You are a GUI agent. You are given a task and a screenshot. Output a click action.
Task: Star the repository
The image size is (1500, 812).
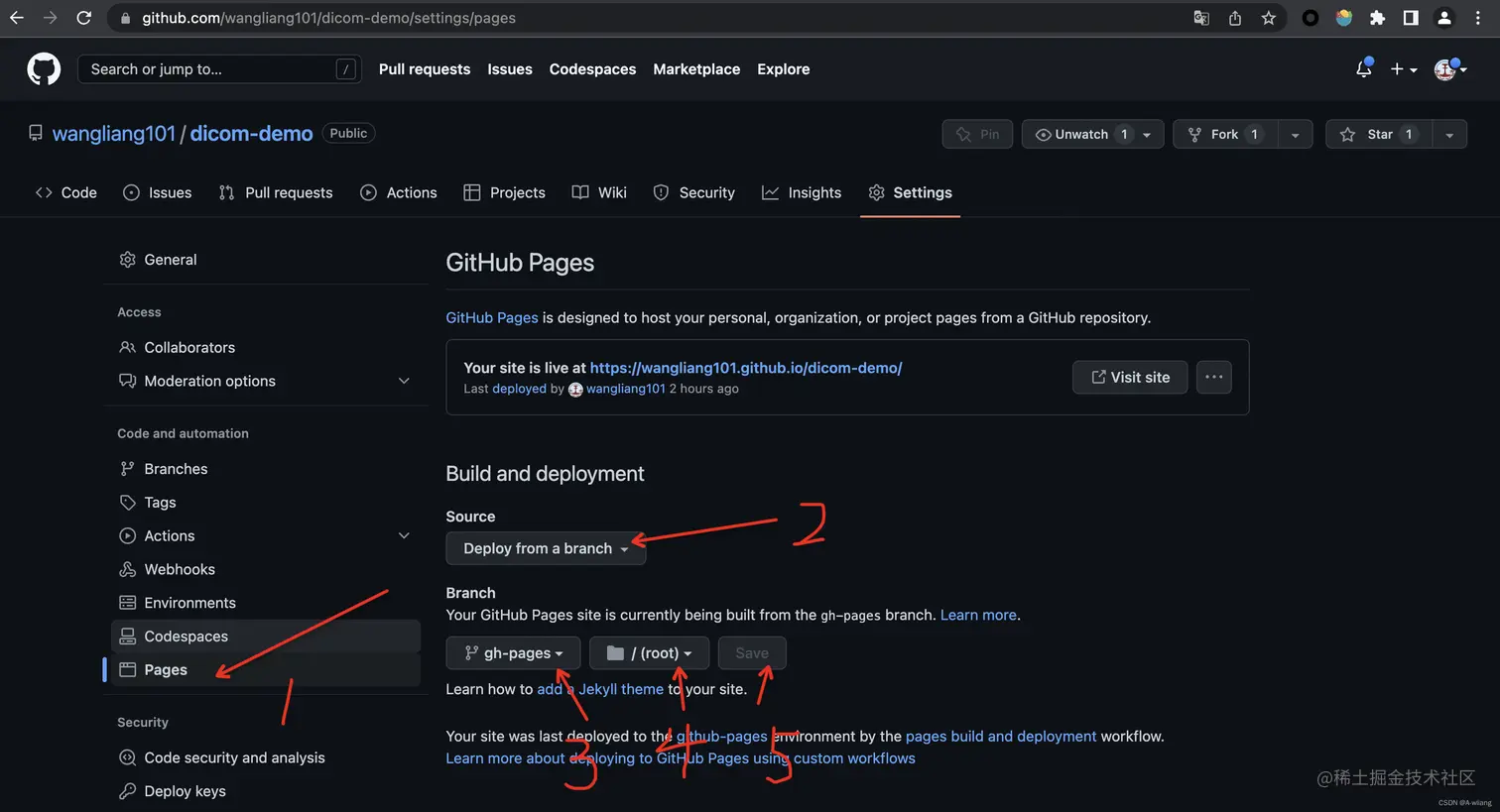pos(1379,134)
